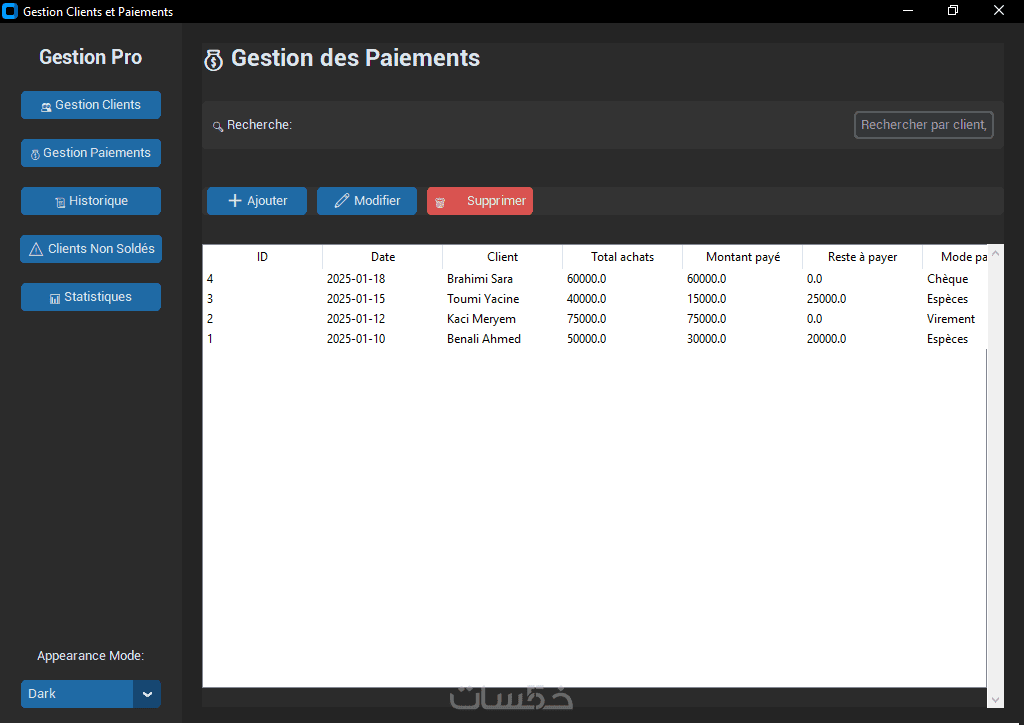Click the warning triangle icon in sidebar
Screen dimensions: 1024x725
37,250
